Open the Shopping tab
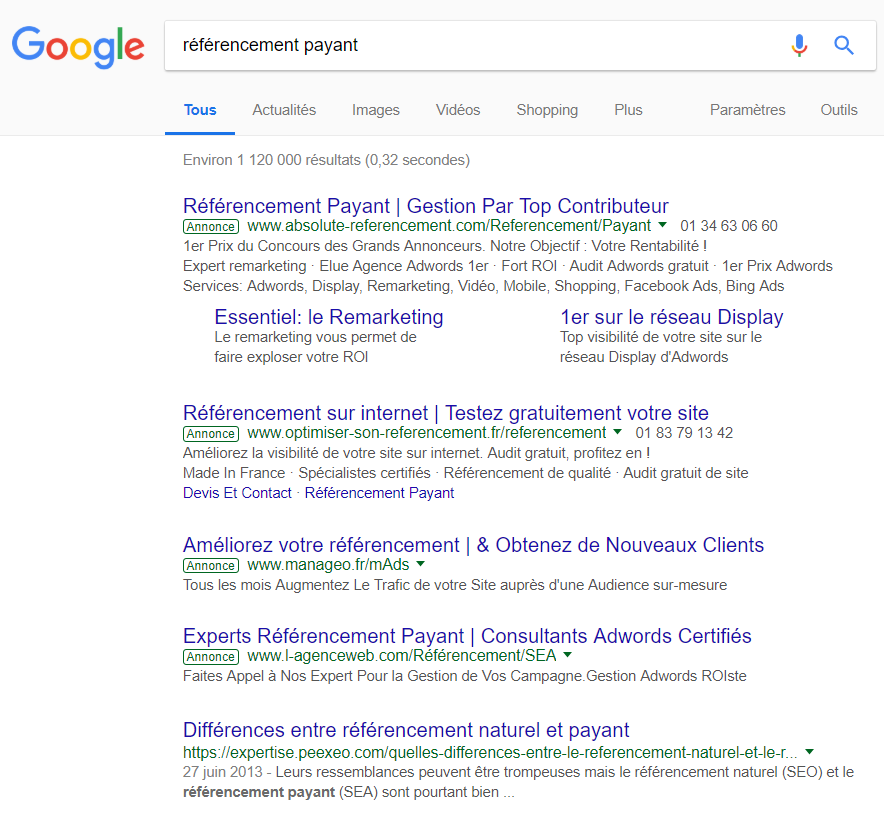The height and width of the screenshot is (820, 884). point(547,110)
